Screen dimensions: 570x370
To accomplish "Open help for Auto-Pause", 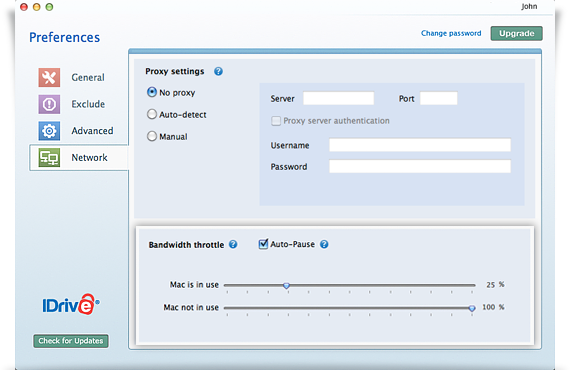I will 324,244.
